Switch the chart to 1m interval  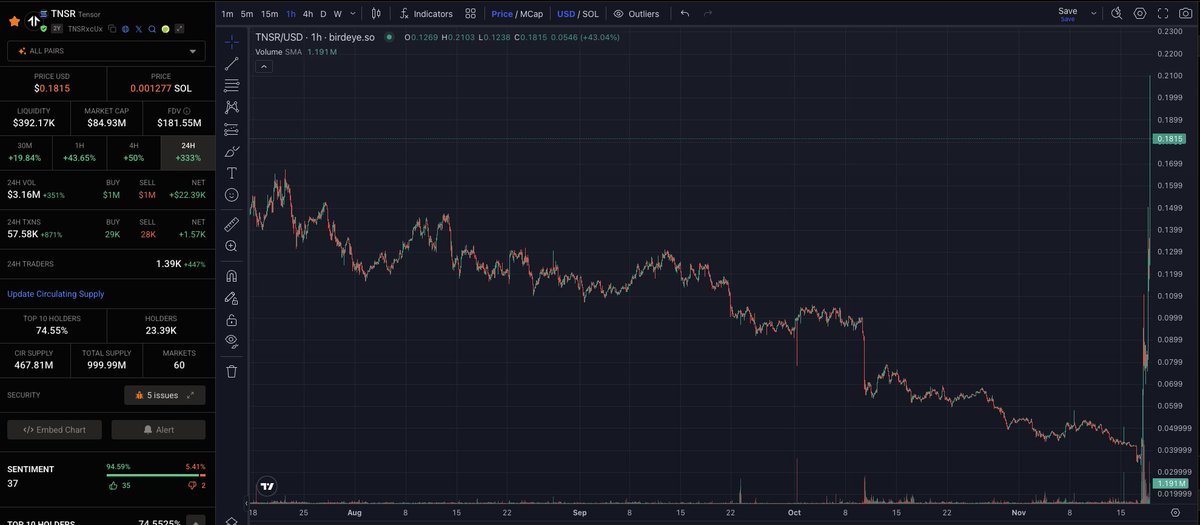(228, 14)
